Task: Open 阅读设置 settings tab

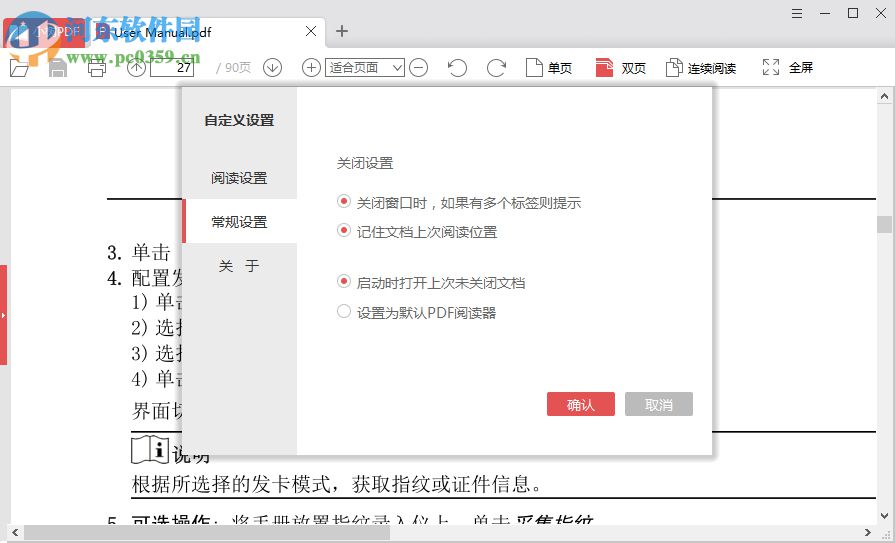Action: coord(239,178)
